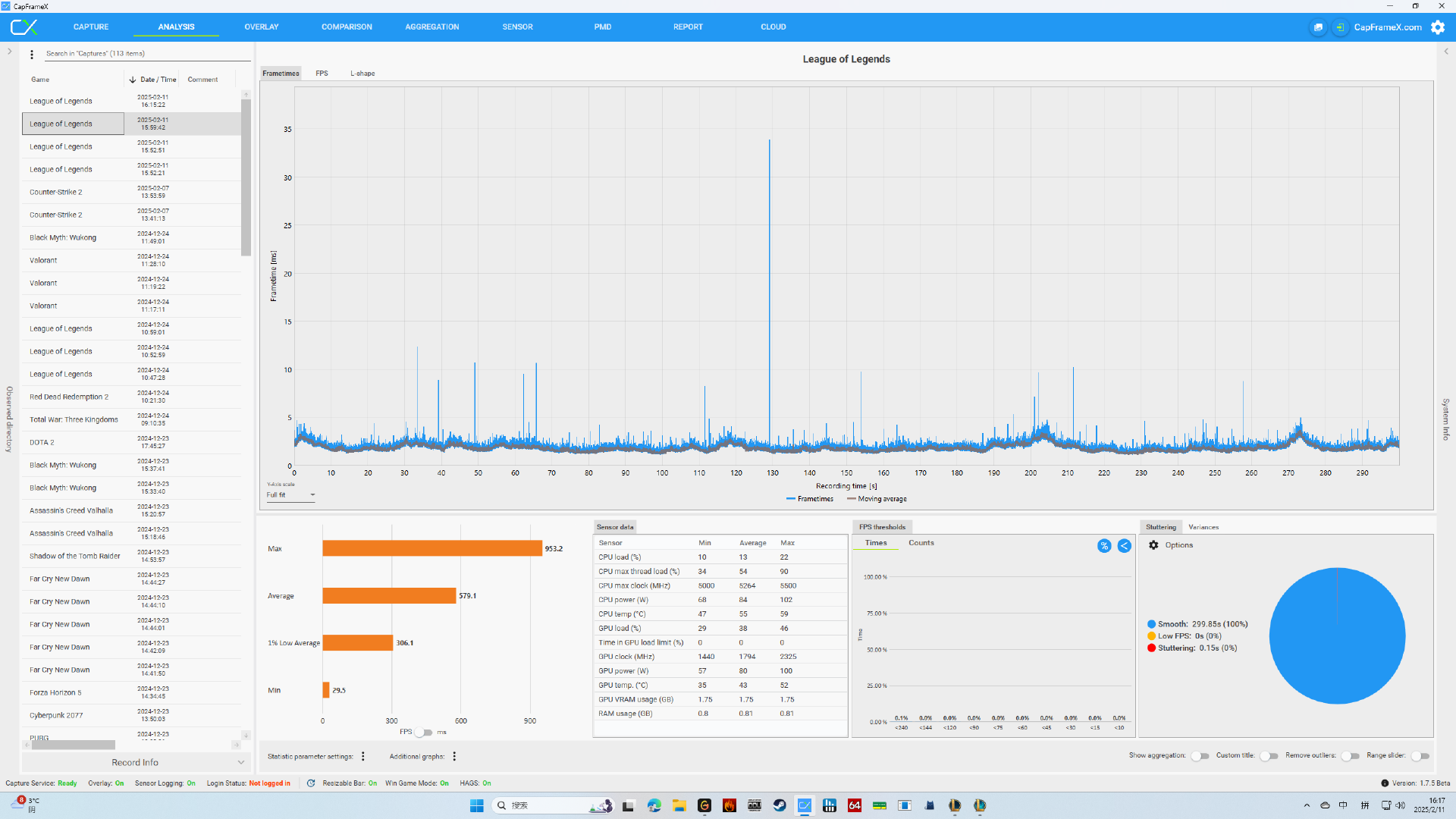Screen dimensions: 1456x819
Task: Click the refresh icon in status bar
Action: point(311,783)
